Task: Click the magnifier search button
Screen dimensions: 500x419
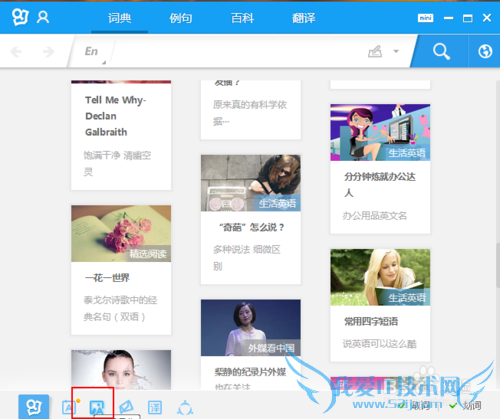Action: 441,52
